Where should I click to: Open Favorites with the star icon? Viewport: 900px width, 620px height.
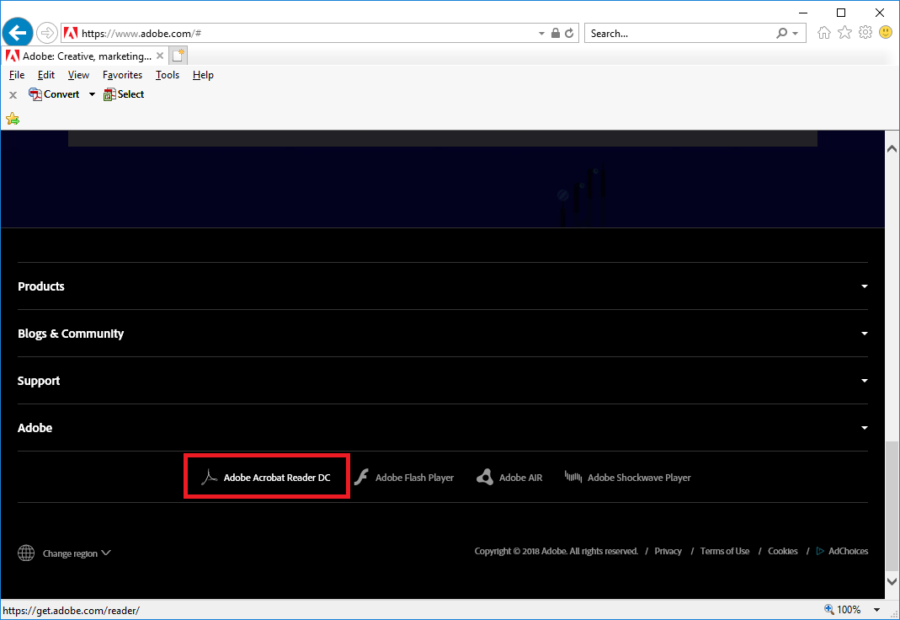(x=844, y=32)
